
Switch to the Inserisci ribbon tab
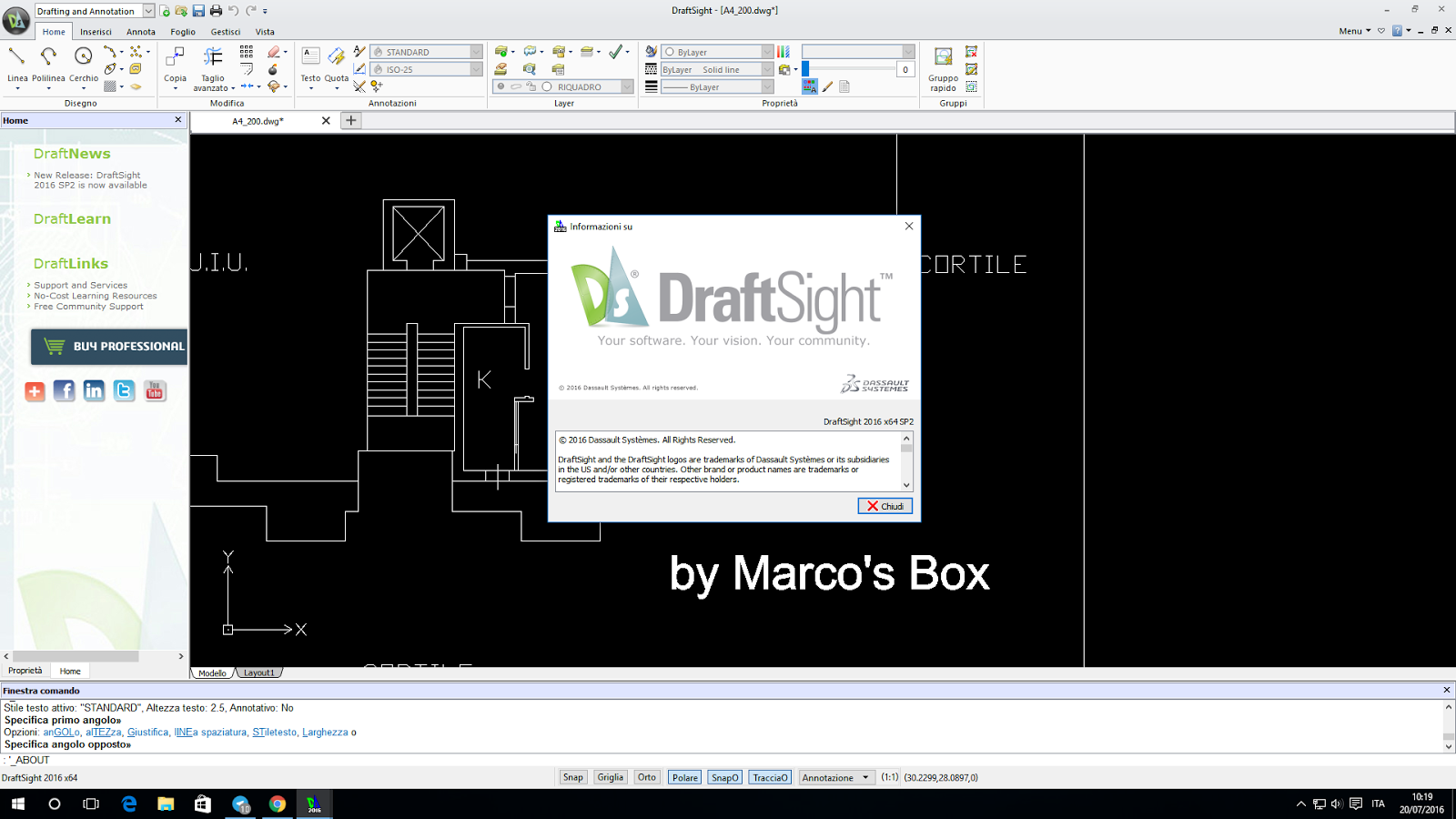coord(96,32)
